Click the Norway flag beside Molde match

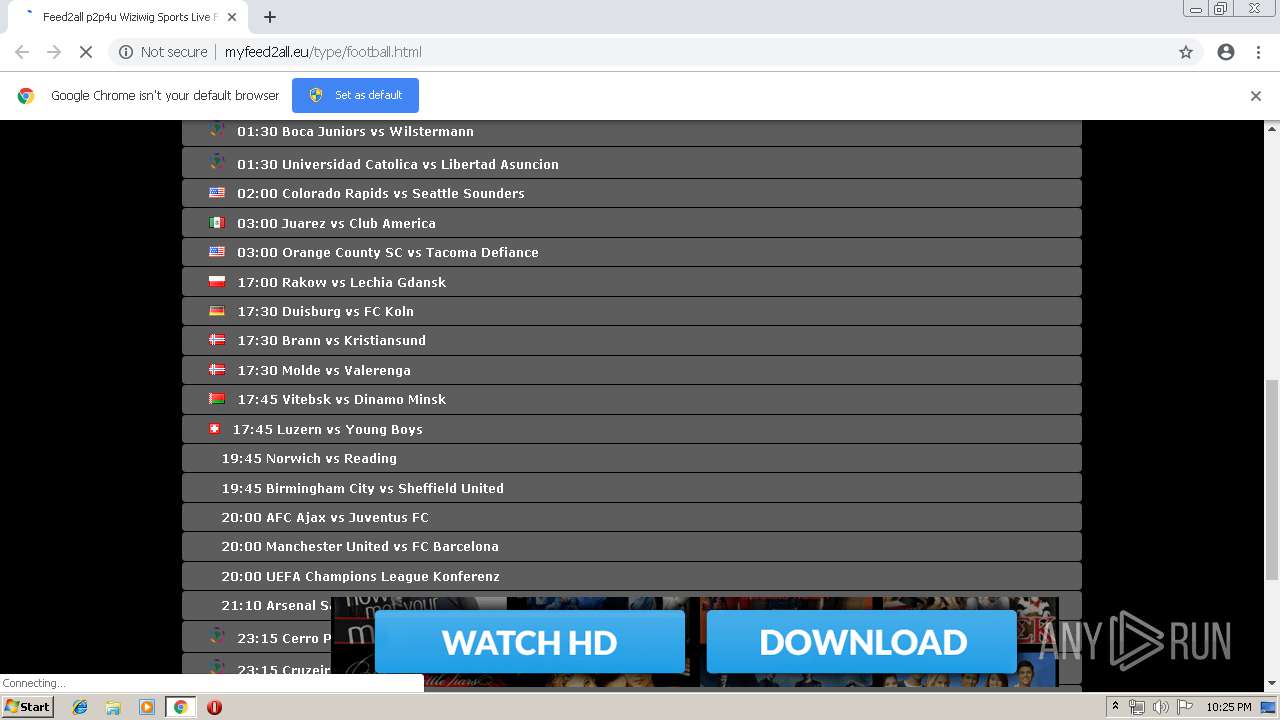[217, 370]
